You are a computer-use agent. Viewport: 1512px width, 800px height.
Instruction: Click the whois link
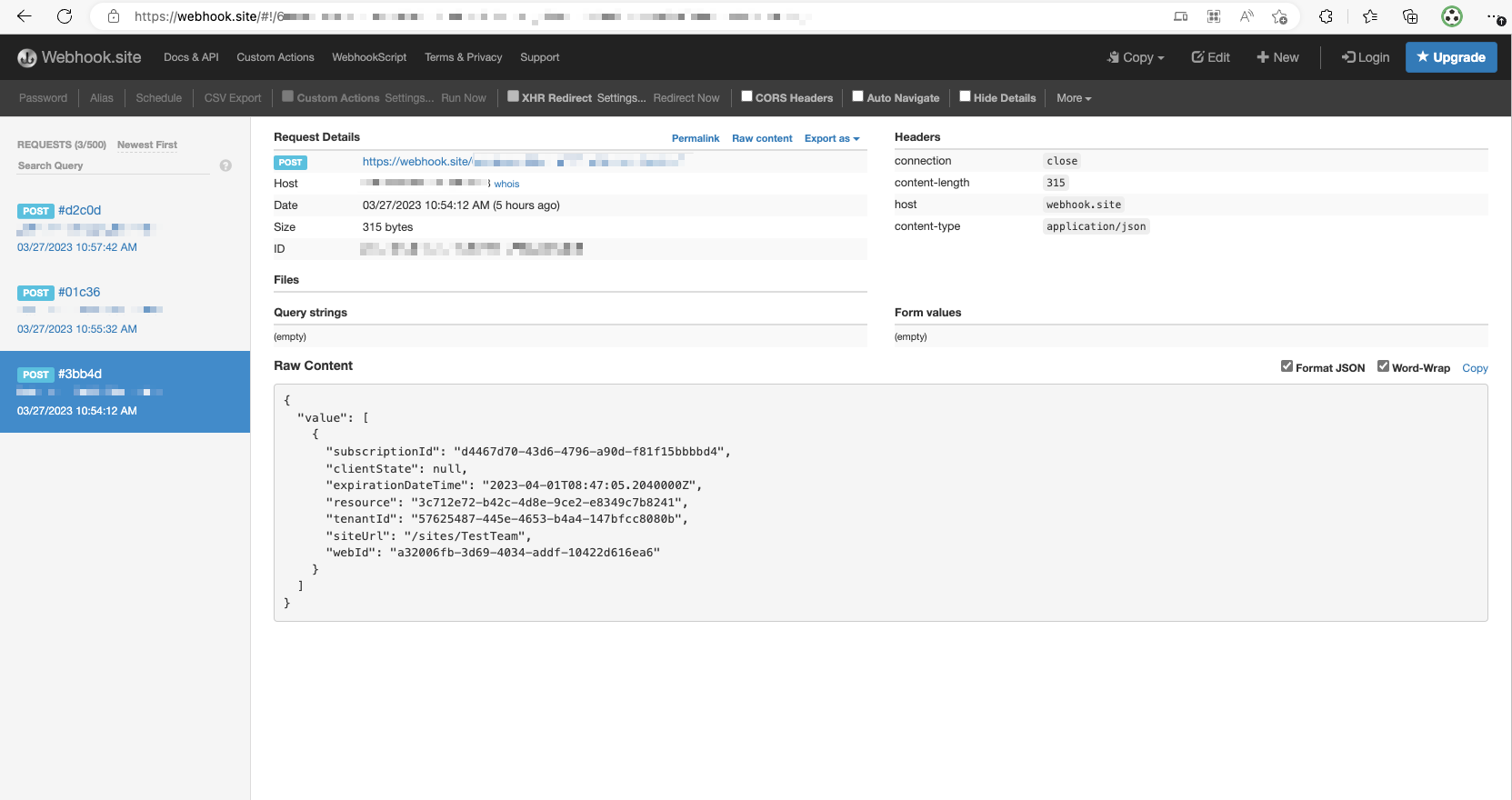pyautogui.click(x=506, y=184)
